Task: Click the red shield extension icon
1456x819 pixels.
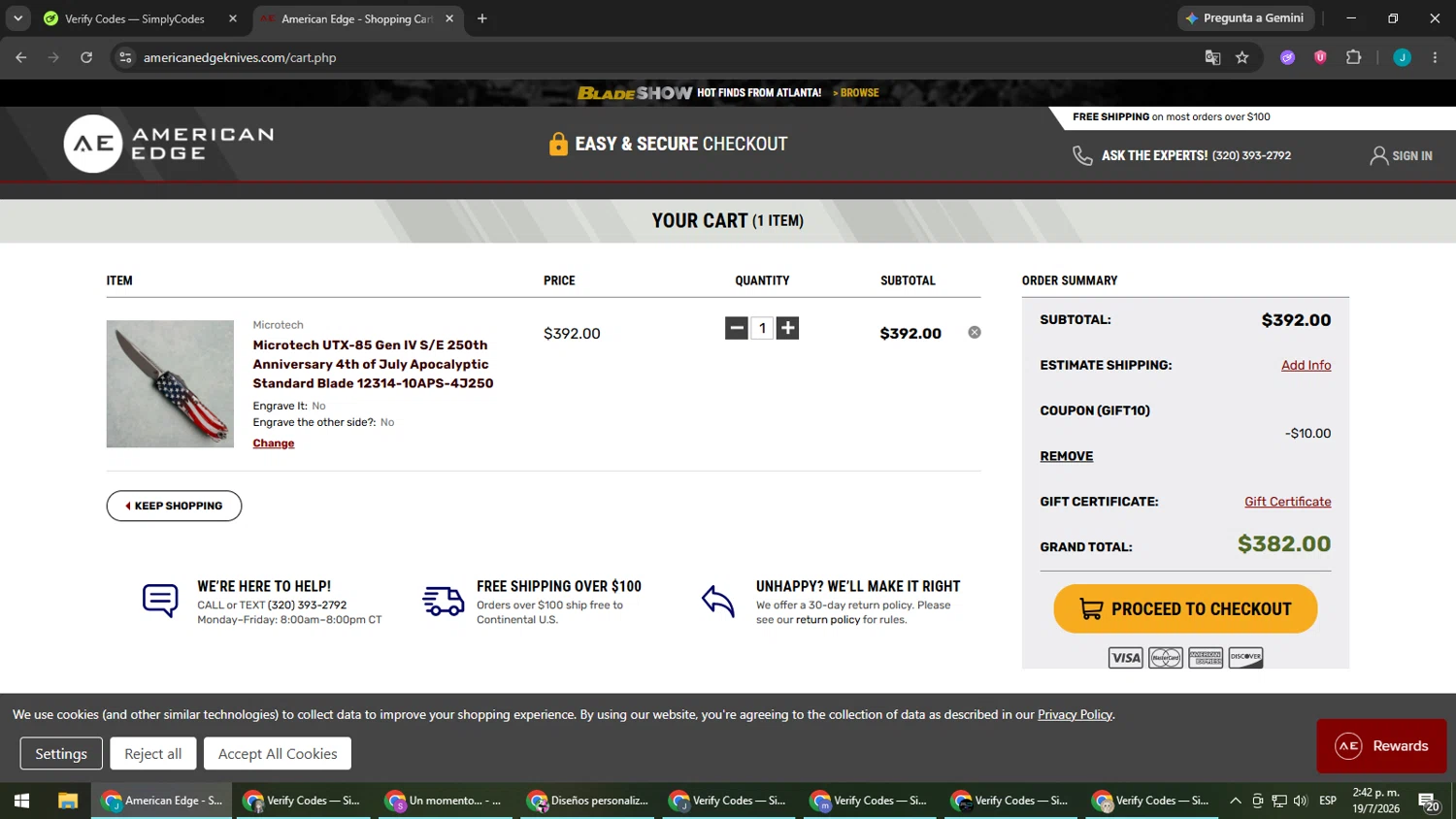Action: click(1320, 57)
